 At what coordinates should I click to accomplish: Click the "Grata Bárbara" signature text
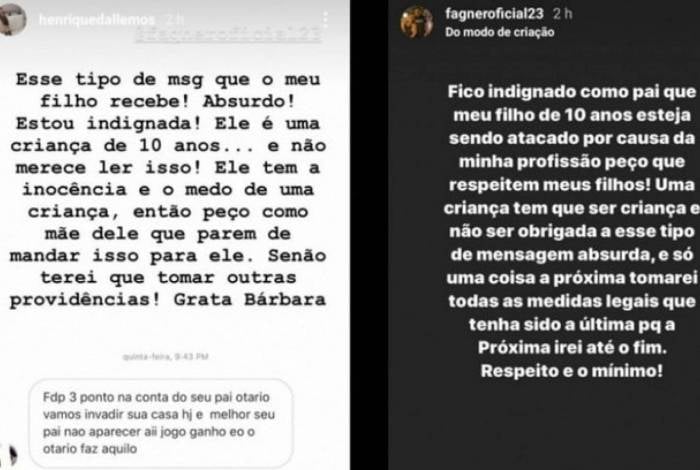(x=250, y=299)
